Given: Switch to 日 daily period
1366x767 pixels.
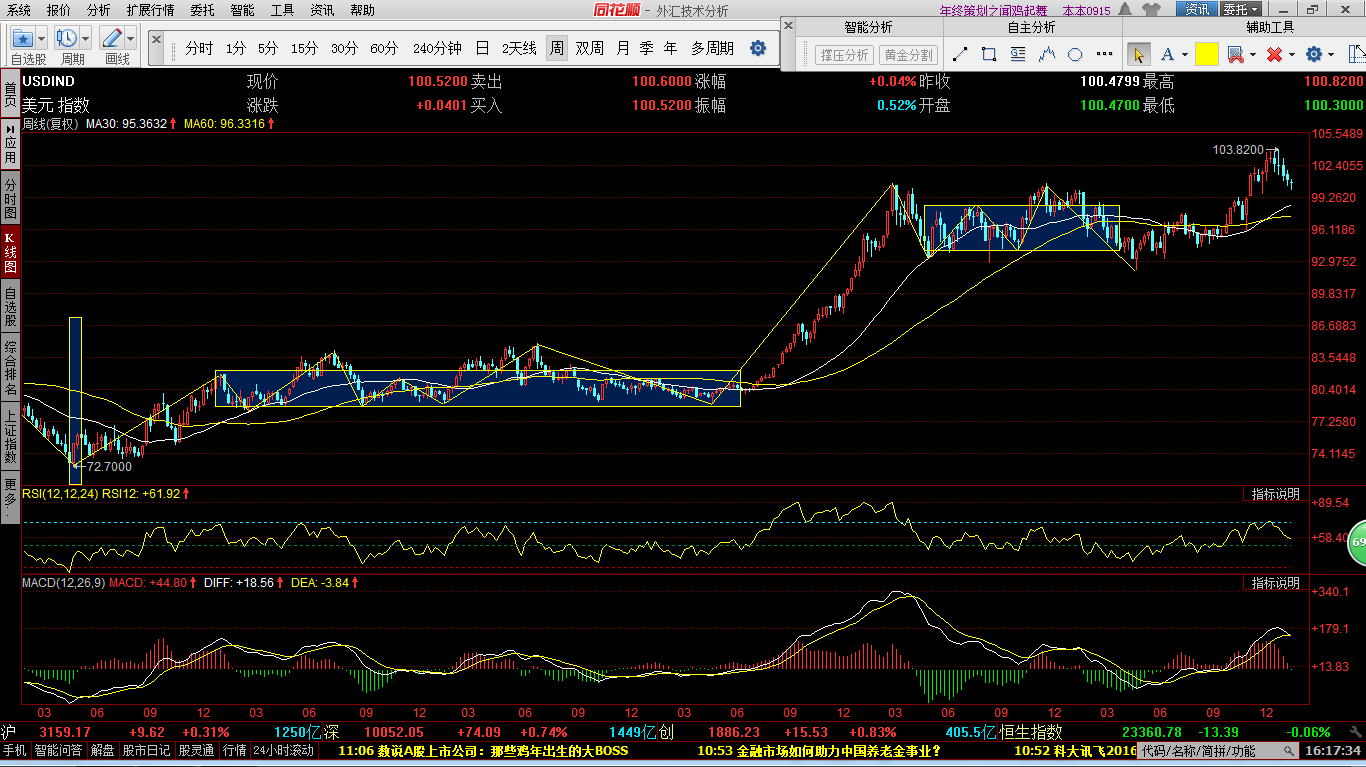Looking at the screenshot, I should pos(482,48).
